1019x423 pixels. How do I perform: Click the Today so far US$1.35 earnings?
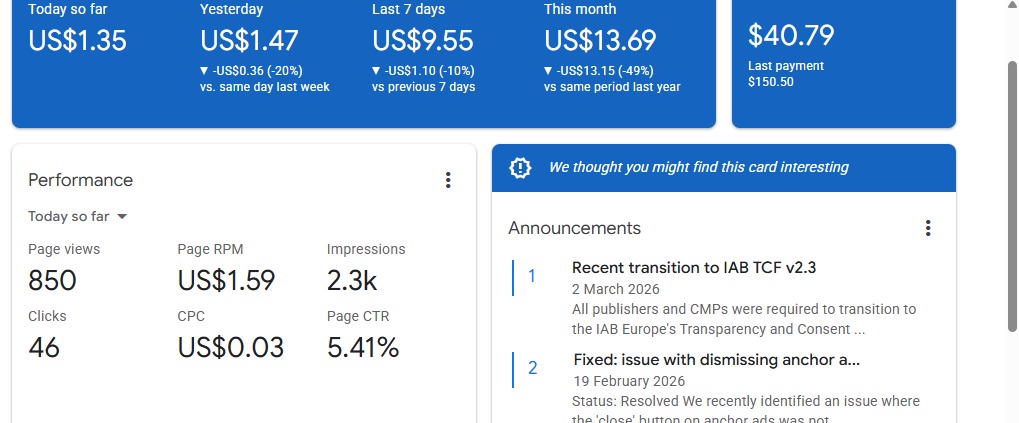[x=77, y=41]
